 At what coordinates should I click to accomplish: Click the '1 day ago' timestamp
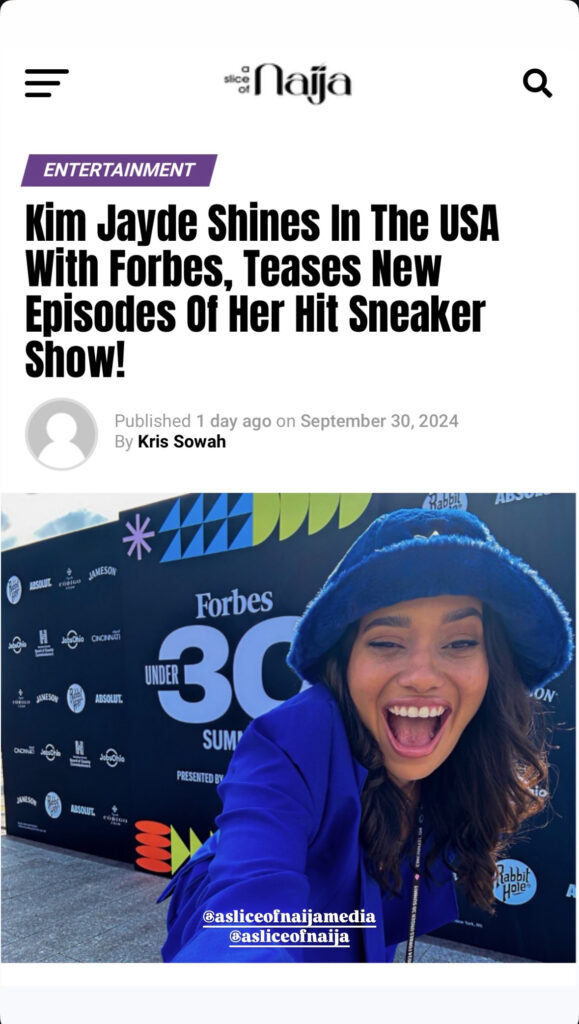click(234, 421)
